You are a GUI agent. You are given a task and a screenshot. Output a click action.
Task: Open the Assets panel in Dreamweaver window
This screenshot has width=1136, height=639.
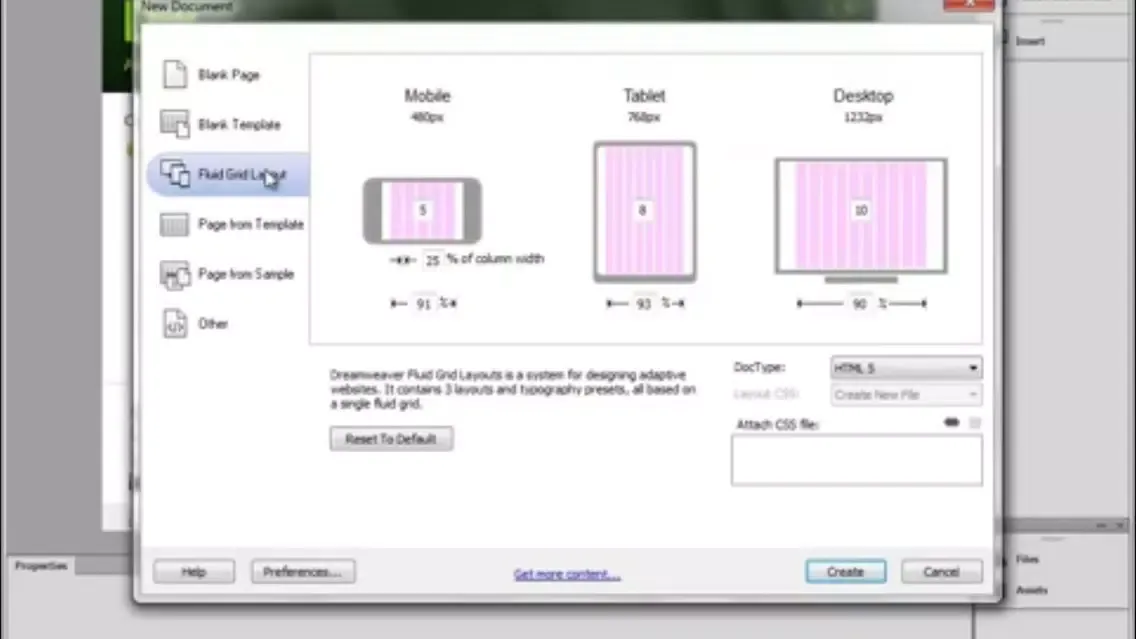1032,590
